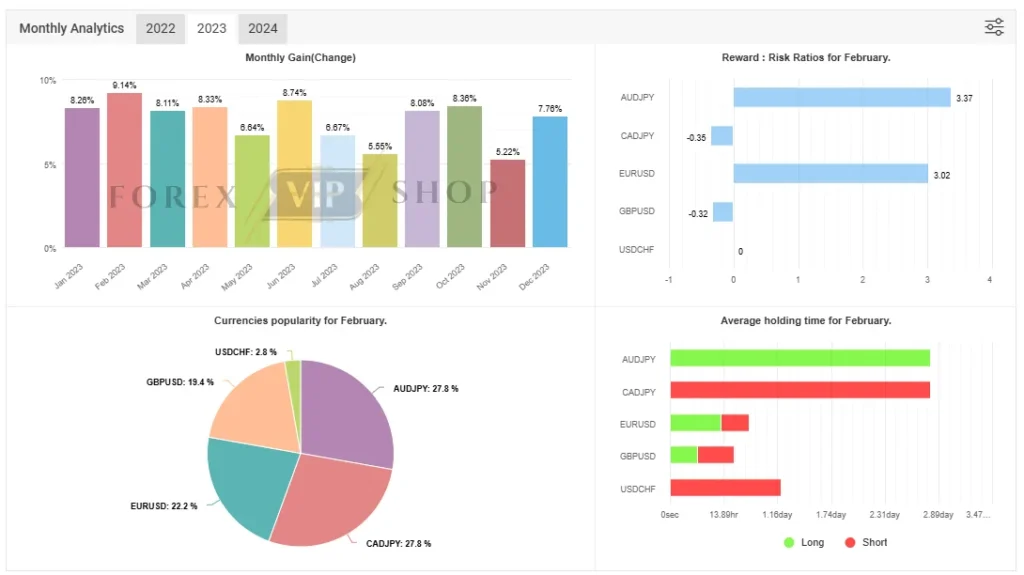Click the CADJPY short holding time bar
Screen dimensions: 1024x575
(x=800, y=390)
